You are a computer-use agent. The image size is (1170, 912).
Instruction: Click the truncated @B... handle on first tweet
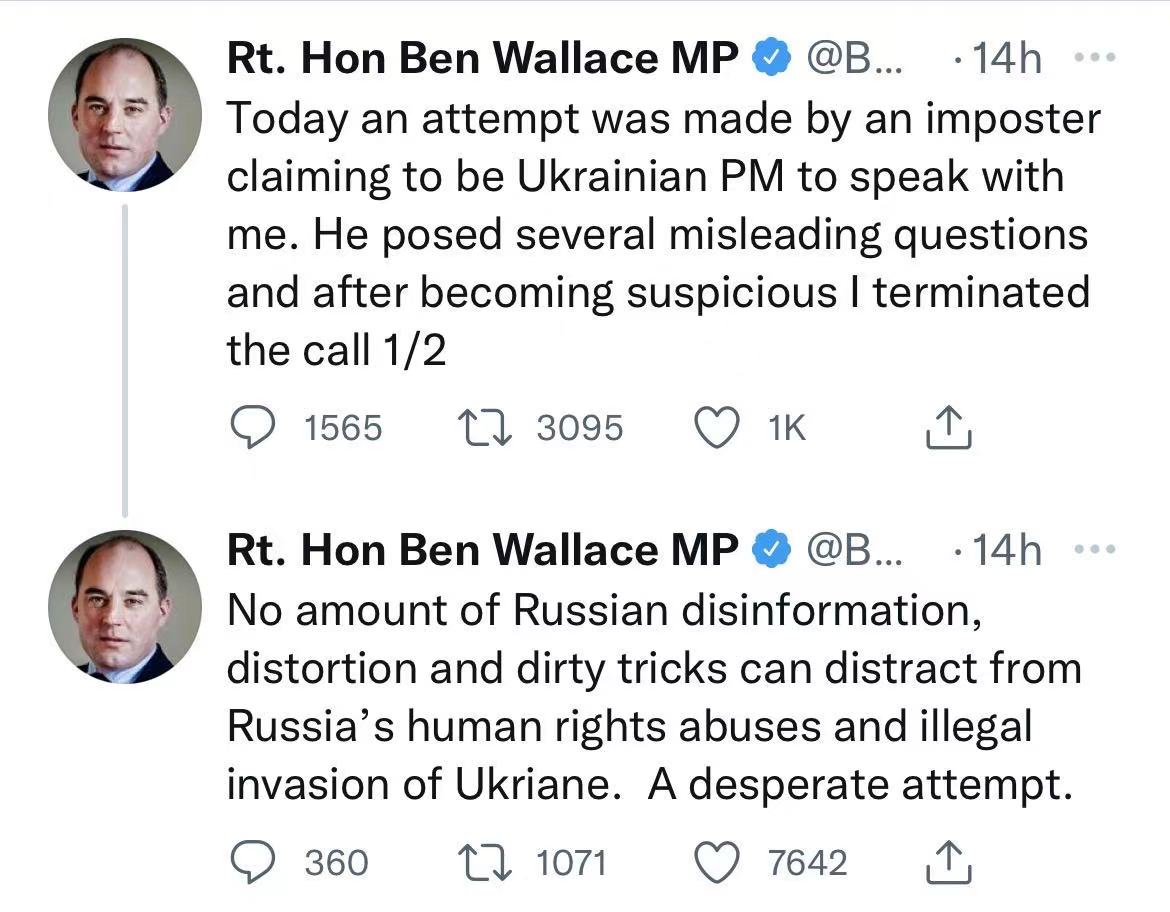click(852, 60)
